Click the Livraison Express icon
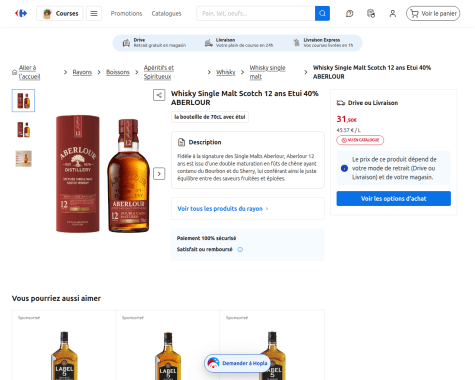The image size is (475, 380). pos(296,43)
